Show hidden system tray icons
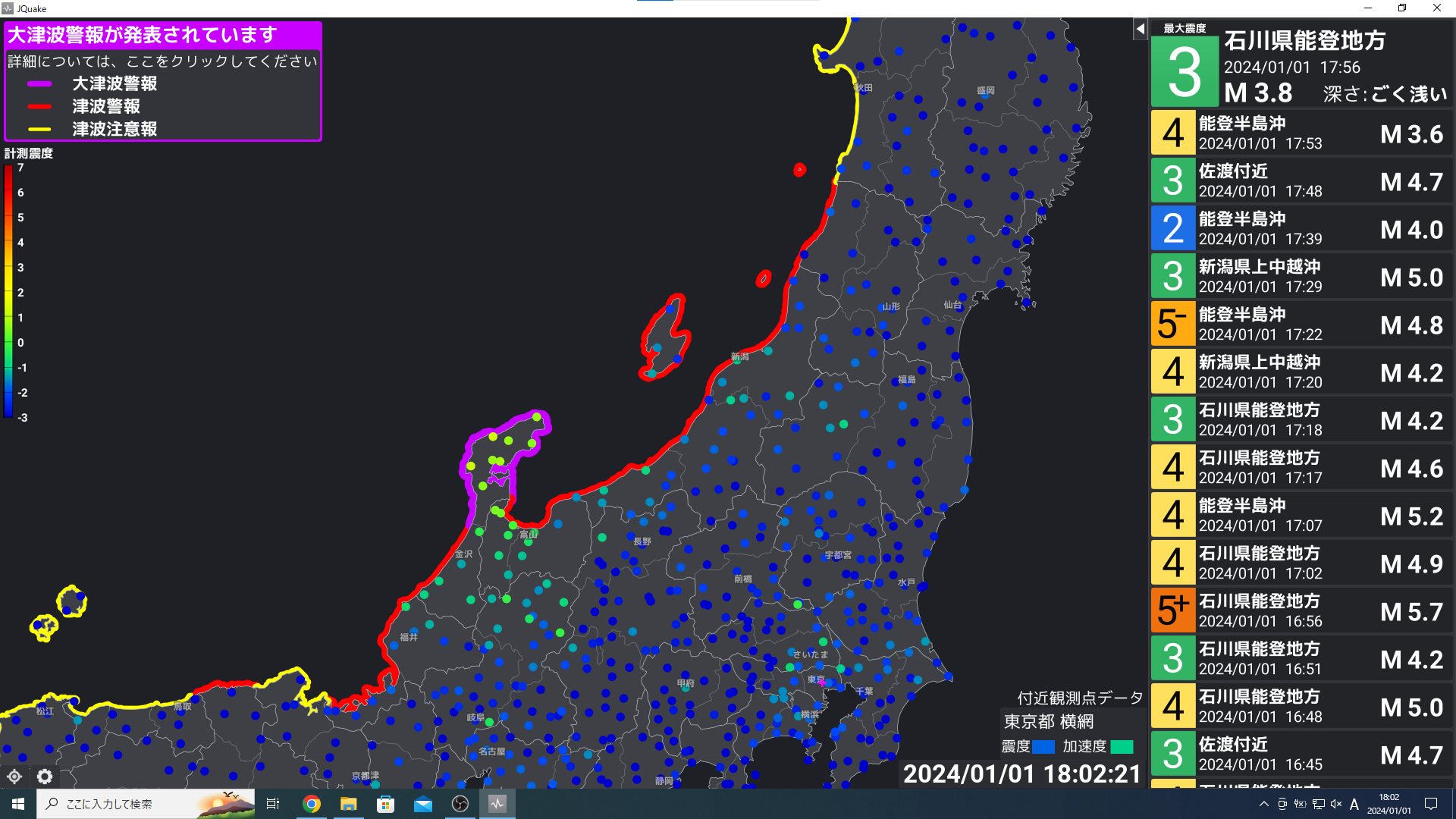Screen dimensions: 1456x819 [1263, 804]
